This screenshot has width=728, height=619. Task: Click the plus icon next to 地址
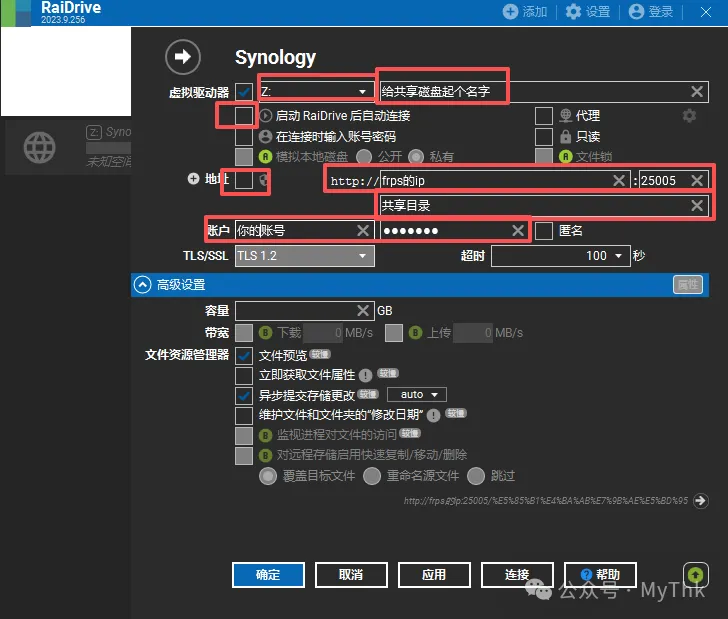click(x=193, y=179)
